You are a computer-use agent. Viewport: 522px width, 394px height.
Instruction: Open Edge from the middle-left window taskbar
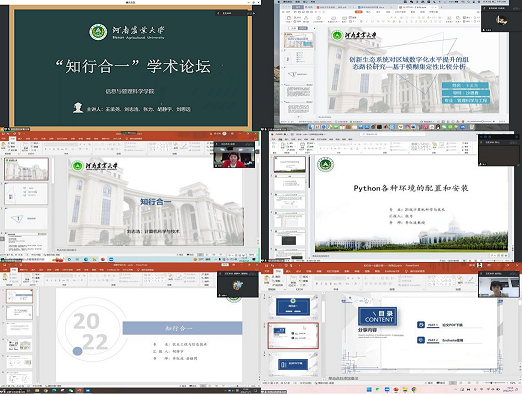[x=86, y=259]
